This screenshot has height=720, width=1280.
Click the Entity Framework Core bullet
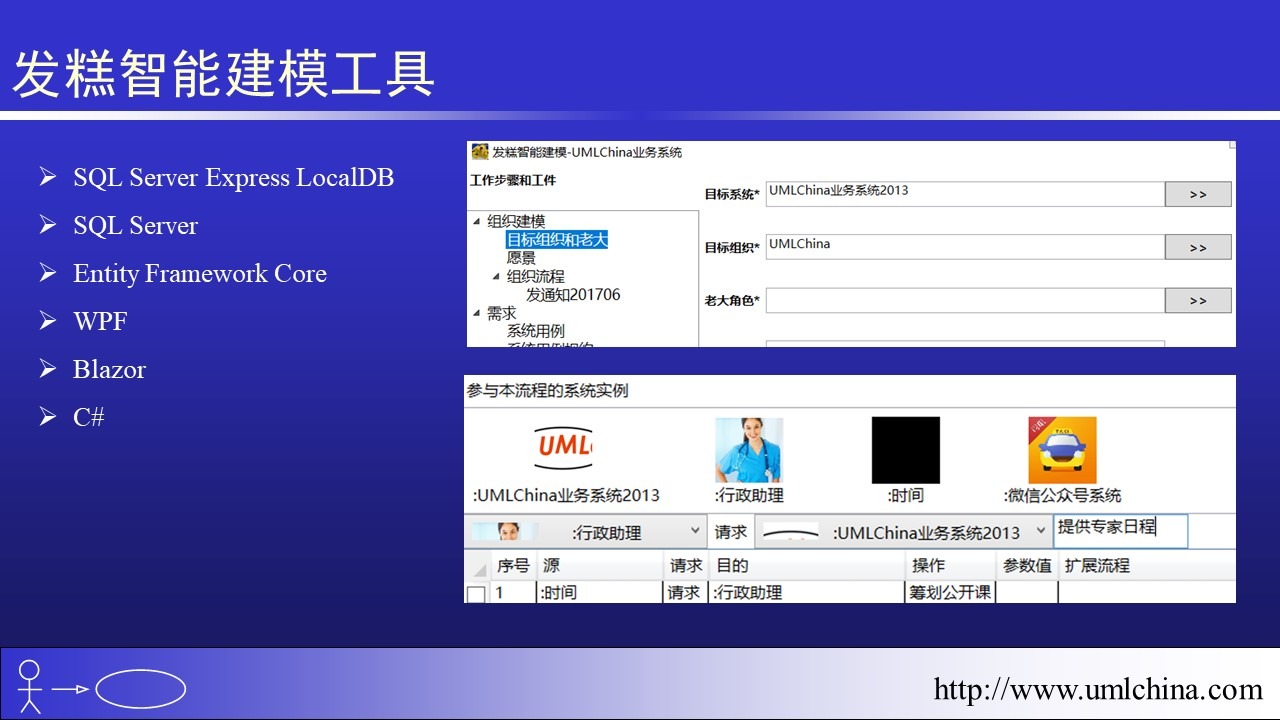(200, 274)
